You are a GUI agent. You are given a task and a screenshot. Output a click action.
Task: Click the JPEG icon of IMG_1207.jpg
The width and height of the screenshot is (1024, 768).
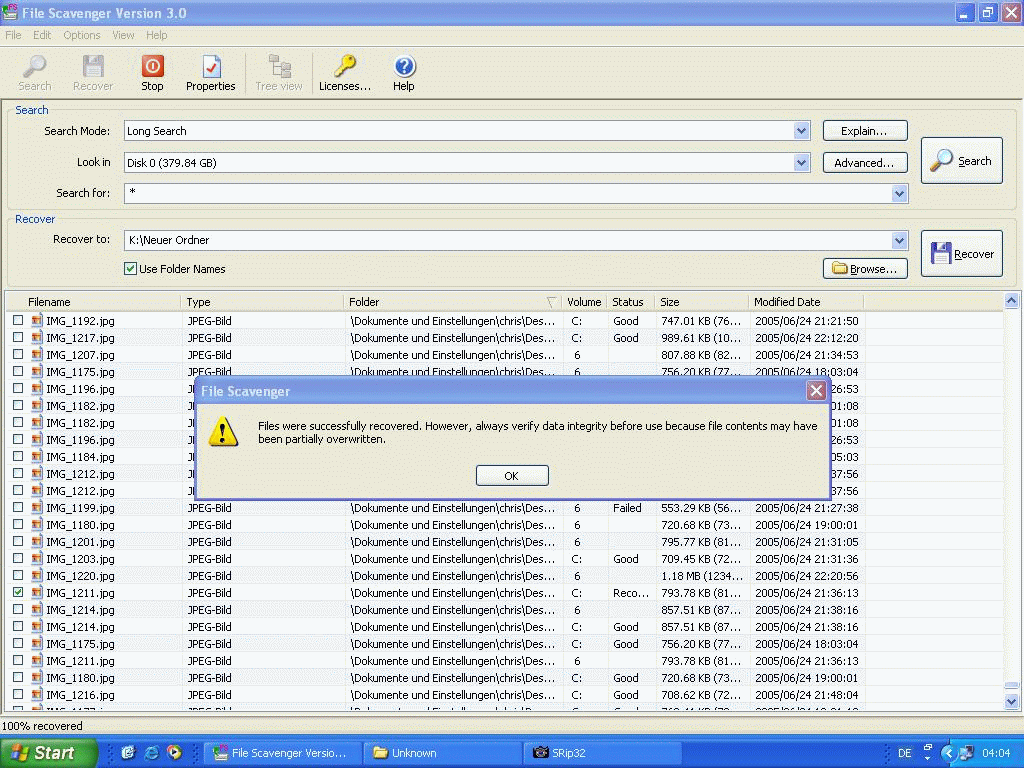click(x=37, y=355)
